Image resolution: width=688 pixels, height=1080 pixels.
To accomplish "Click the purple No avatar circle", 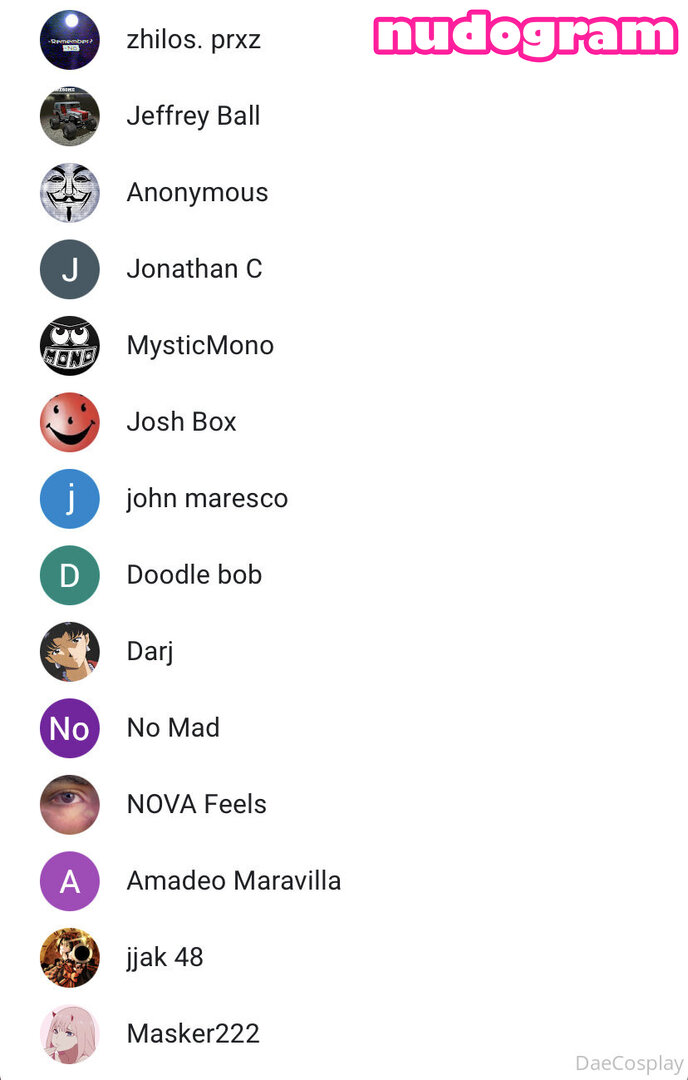I will tap(70, 727).
